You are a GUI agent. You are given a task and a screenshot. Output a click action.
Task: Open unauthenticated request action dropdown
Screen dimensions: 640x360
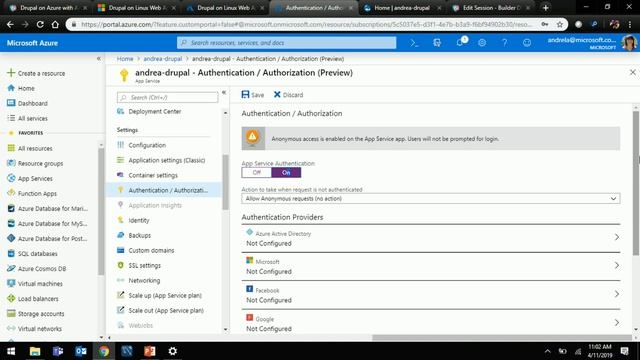click(431, 199)
